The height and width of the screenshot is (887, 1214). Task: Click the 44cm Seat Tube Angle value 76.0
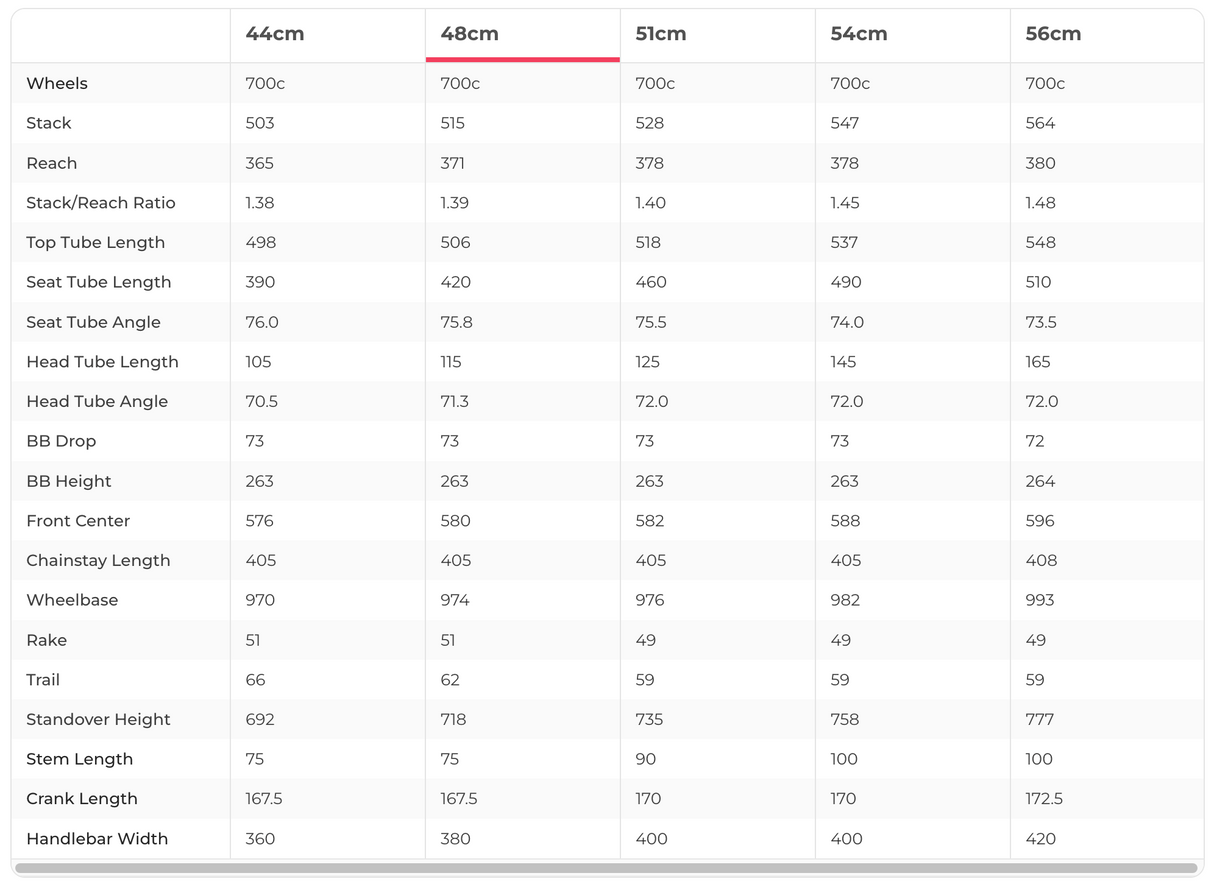[262, 322]
